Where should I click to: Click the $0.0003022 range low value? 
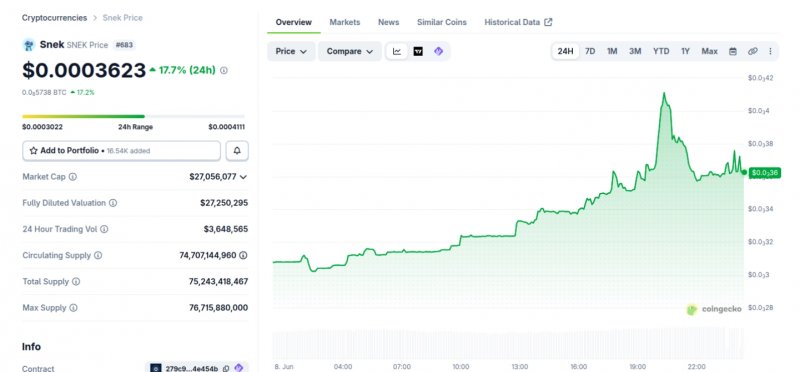(x=42, y=127)
